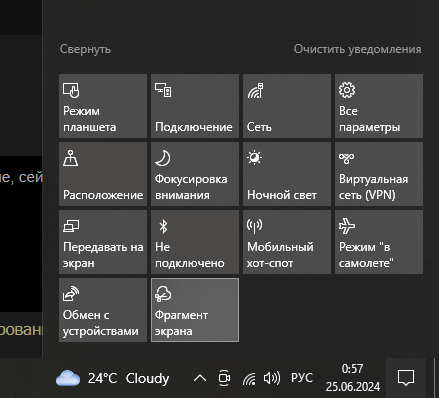The image size is (439, 398).
Task: Switch input language via РУС indicator
Action: (x=302, y=378)
